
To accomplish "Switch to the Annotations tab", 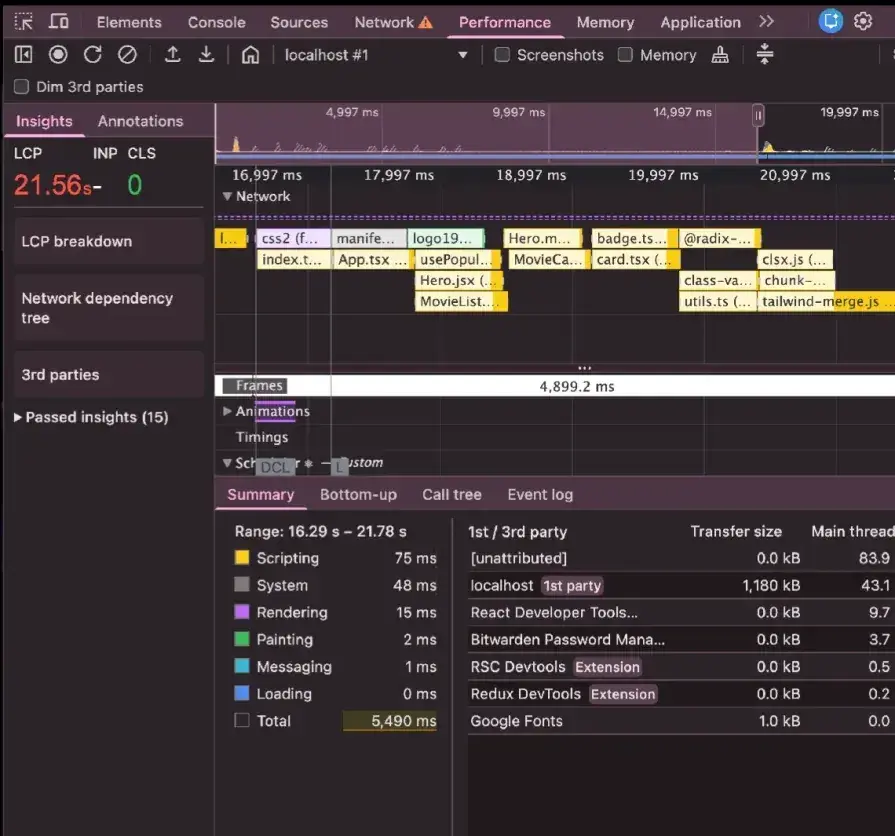I will [x=140, y=121].
